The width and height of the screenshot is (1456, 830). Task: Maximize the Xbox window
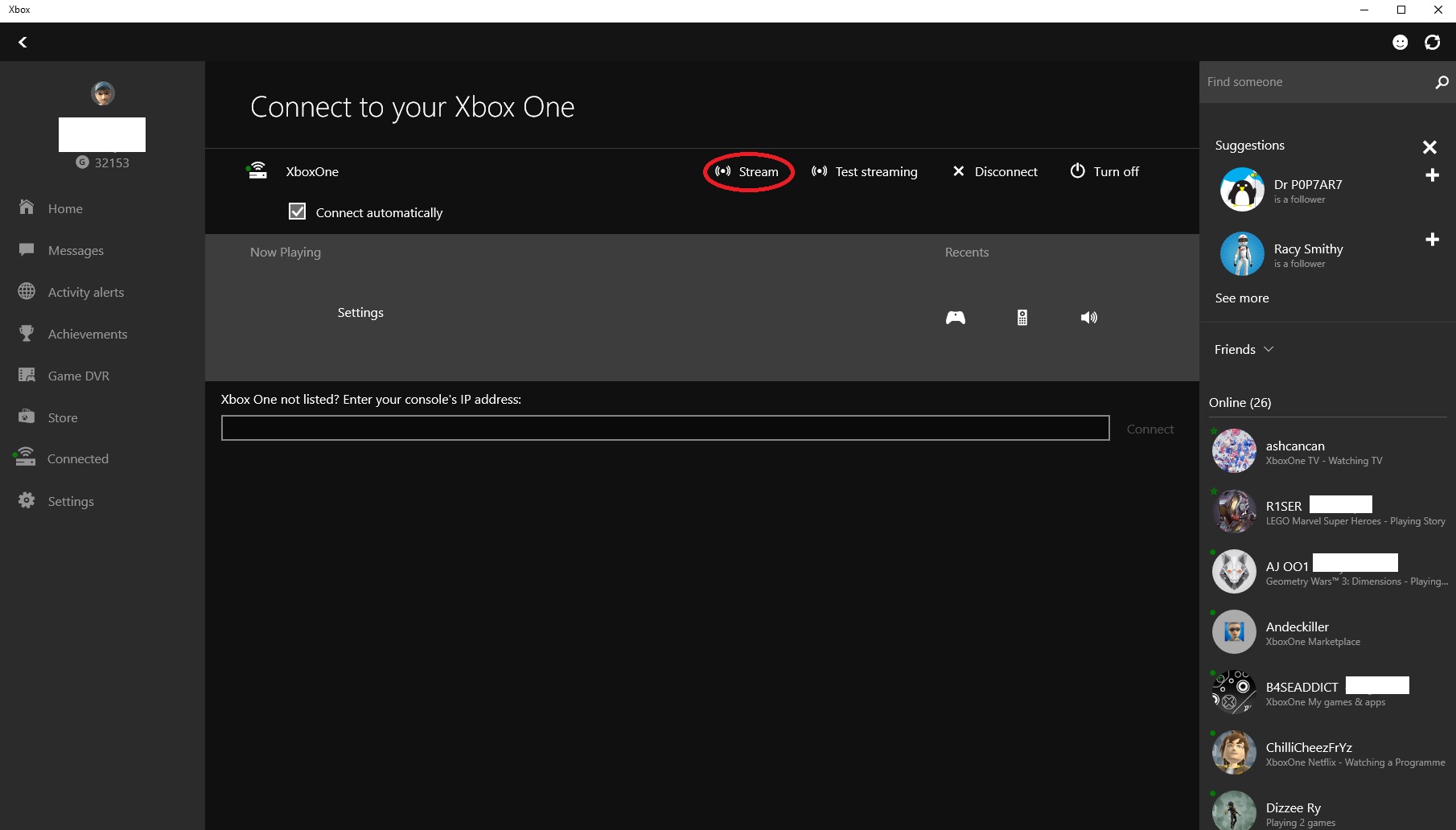(x=1401, y=10)
